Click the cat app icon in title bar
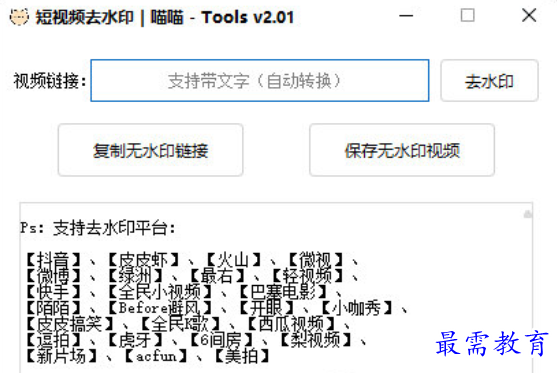Viewport: 557px width, 375px height. [19, 17]
